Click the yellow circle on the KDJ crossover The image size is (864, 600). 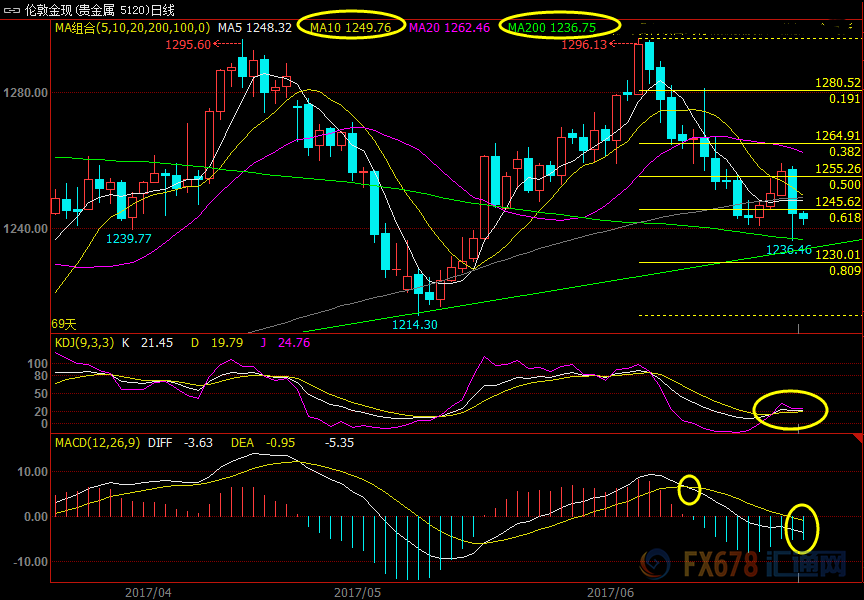coord(791,408)
